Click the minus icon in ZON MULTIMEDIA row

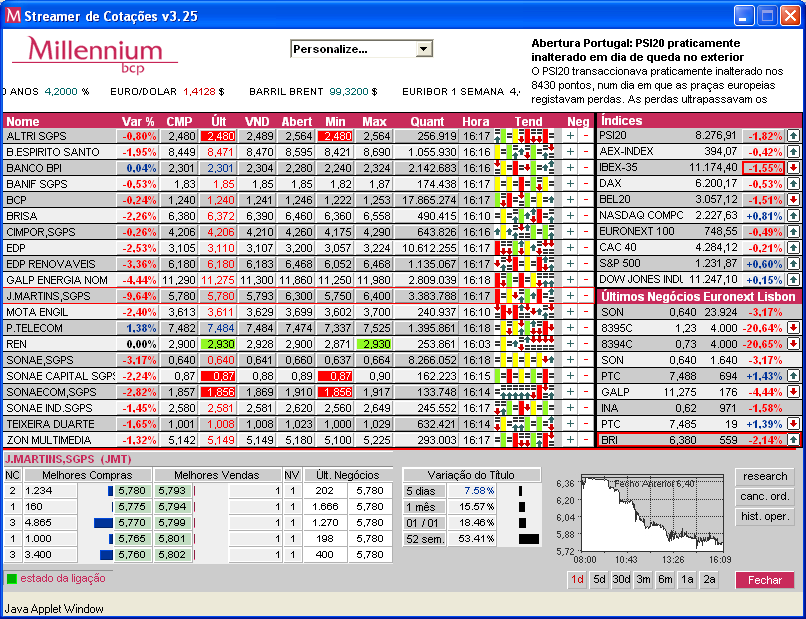tap(586, 440)
